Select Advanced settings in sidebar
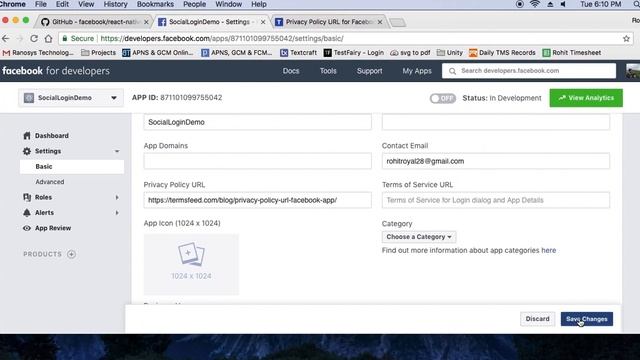This screenshot has height=360, width=640. 50,182
